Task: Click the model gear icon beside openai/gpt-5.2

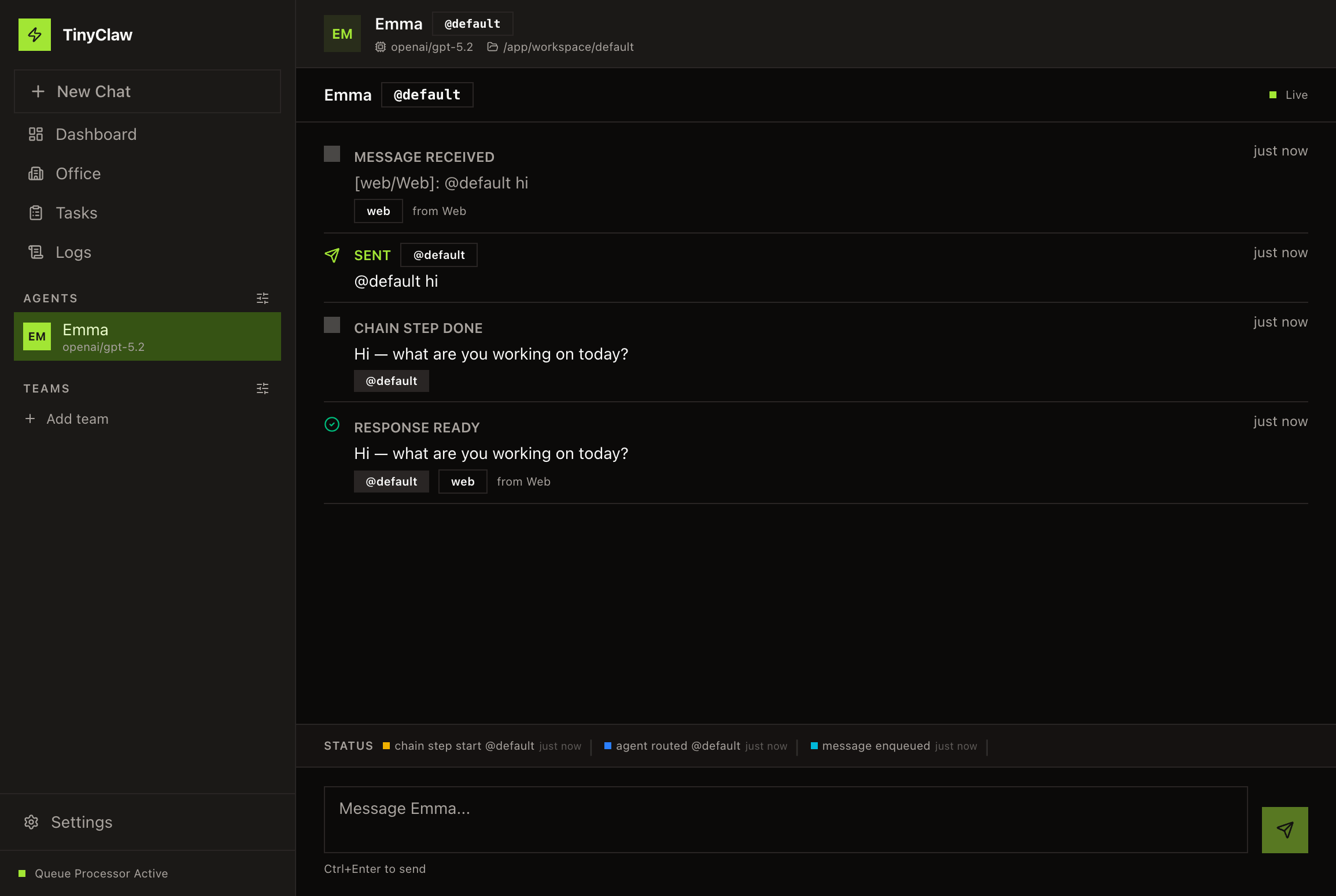Action: 380,47
